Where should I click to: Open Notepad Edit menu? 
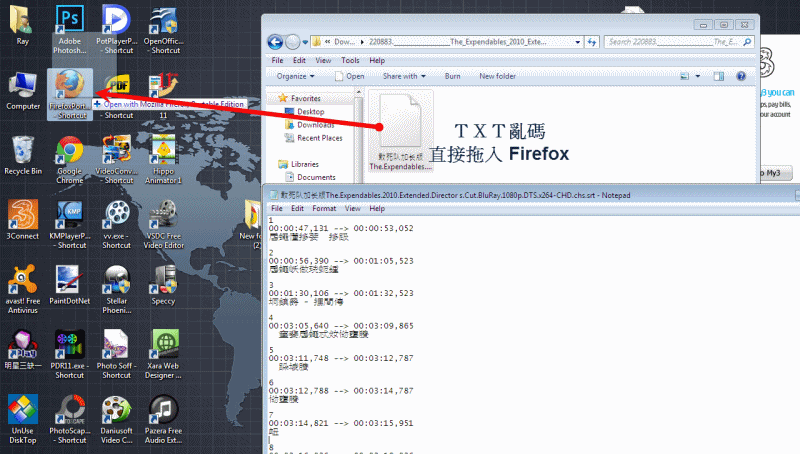pos(297,208)
